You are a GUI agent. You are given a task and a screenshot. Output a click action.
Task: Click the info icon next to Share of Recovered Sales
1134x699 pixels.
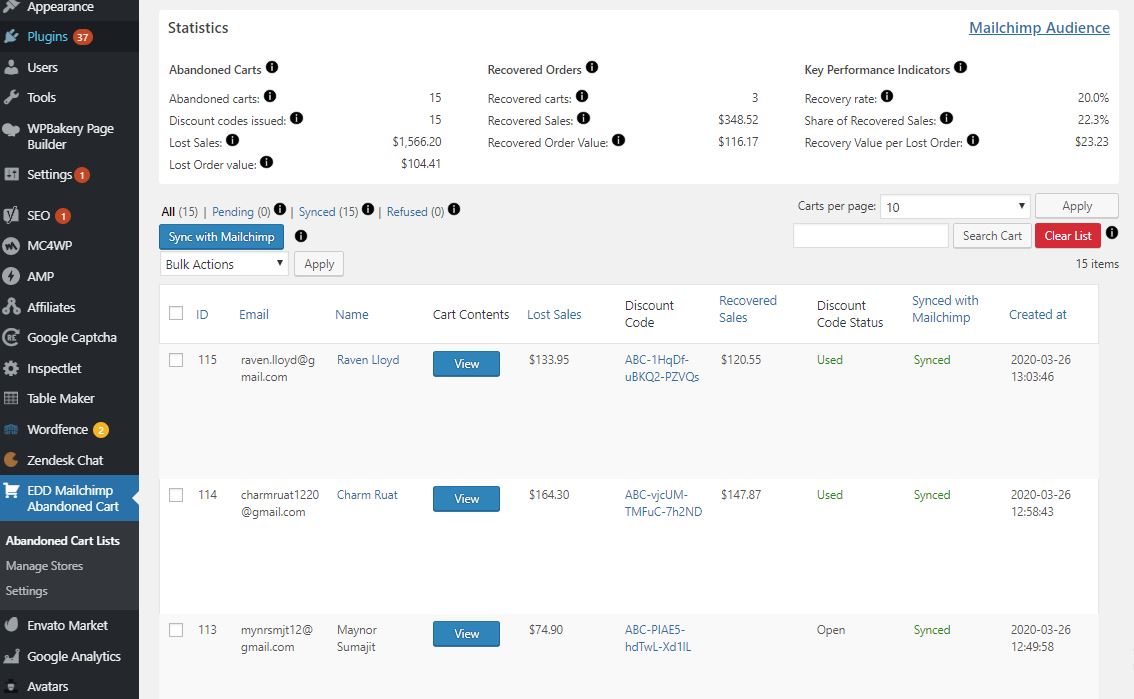(947, 118)
